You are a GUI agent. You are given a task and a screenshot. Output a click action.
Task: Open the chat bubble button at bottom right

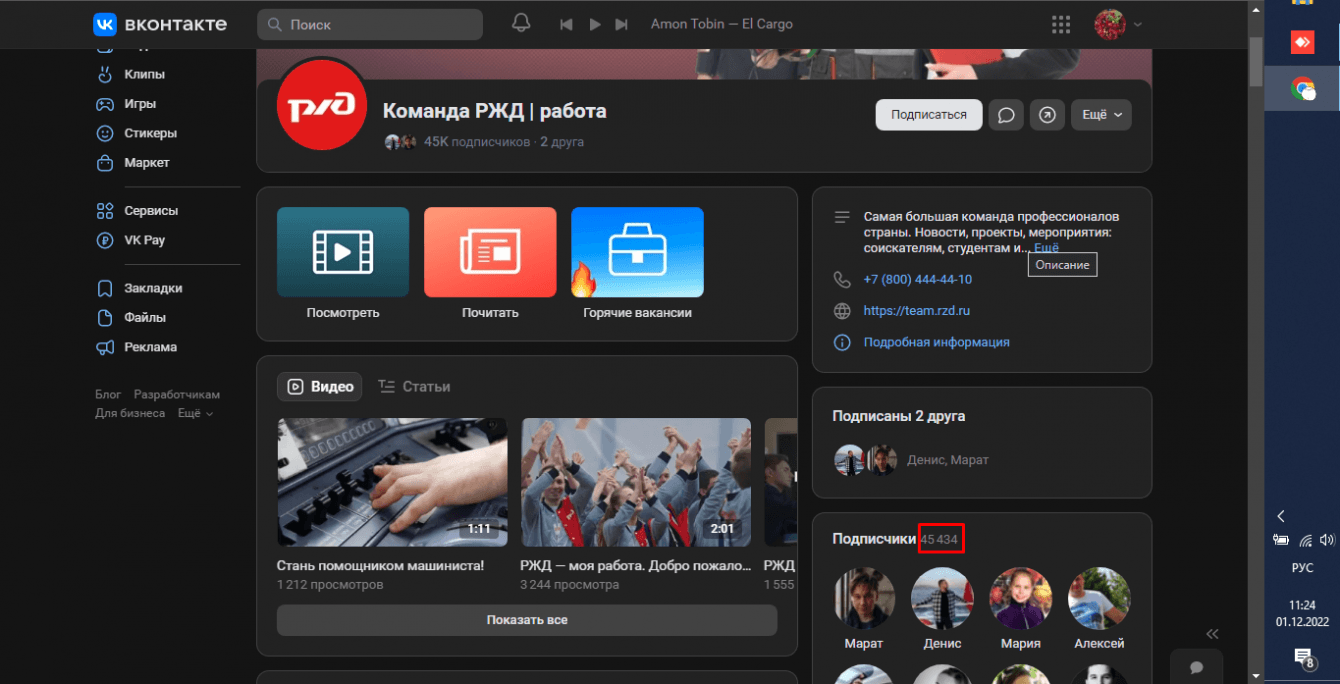(1196, 667)
